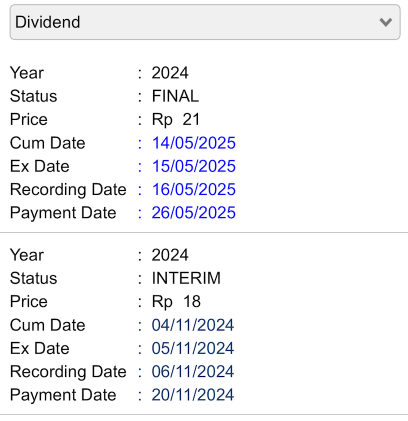
Task: Click the Payment Date label in FINAL section
Action: click(63, 213)
